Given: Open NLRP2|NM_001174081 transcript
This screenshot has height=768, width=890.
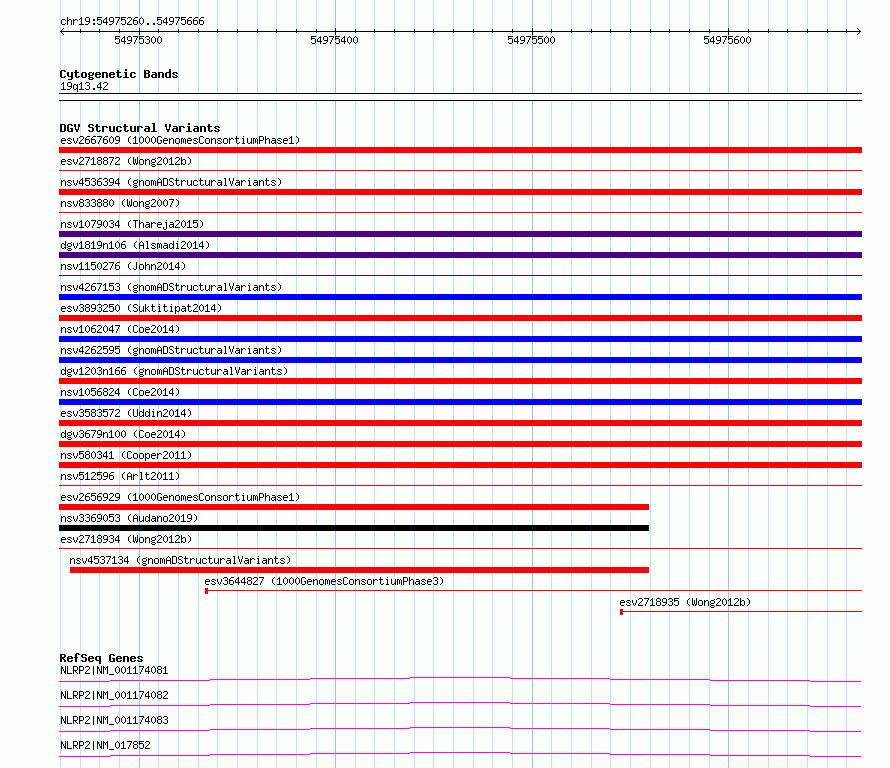Looking at the screenshot, I should click(x=114, y=670).
